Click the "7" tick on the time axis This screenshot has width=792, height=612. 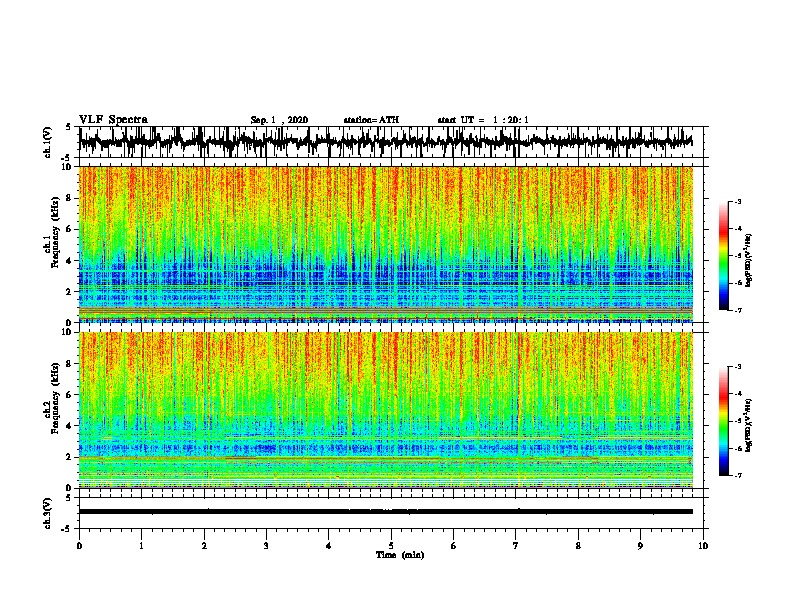point(516,546)
